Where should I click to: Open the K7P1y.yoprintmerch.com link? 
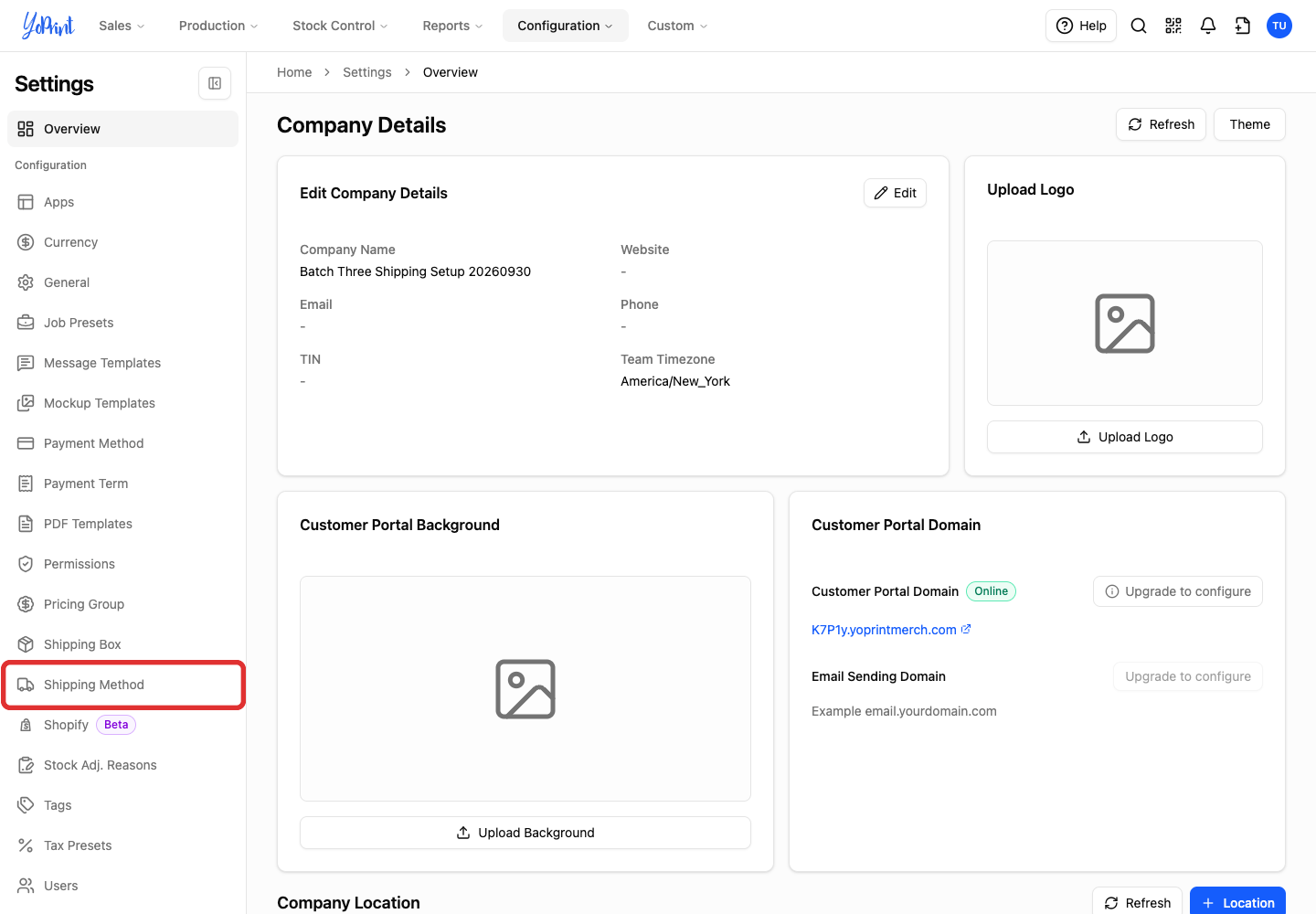coord(891,630)
